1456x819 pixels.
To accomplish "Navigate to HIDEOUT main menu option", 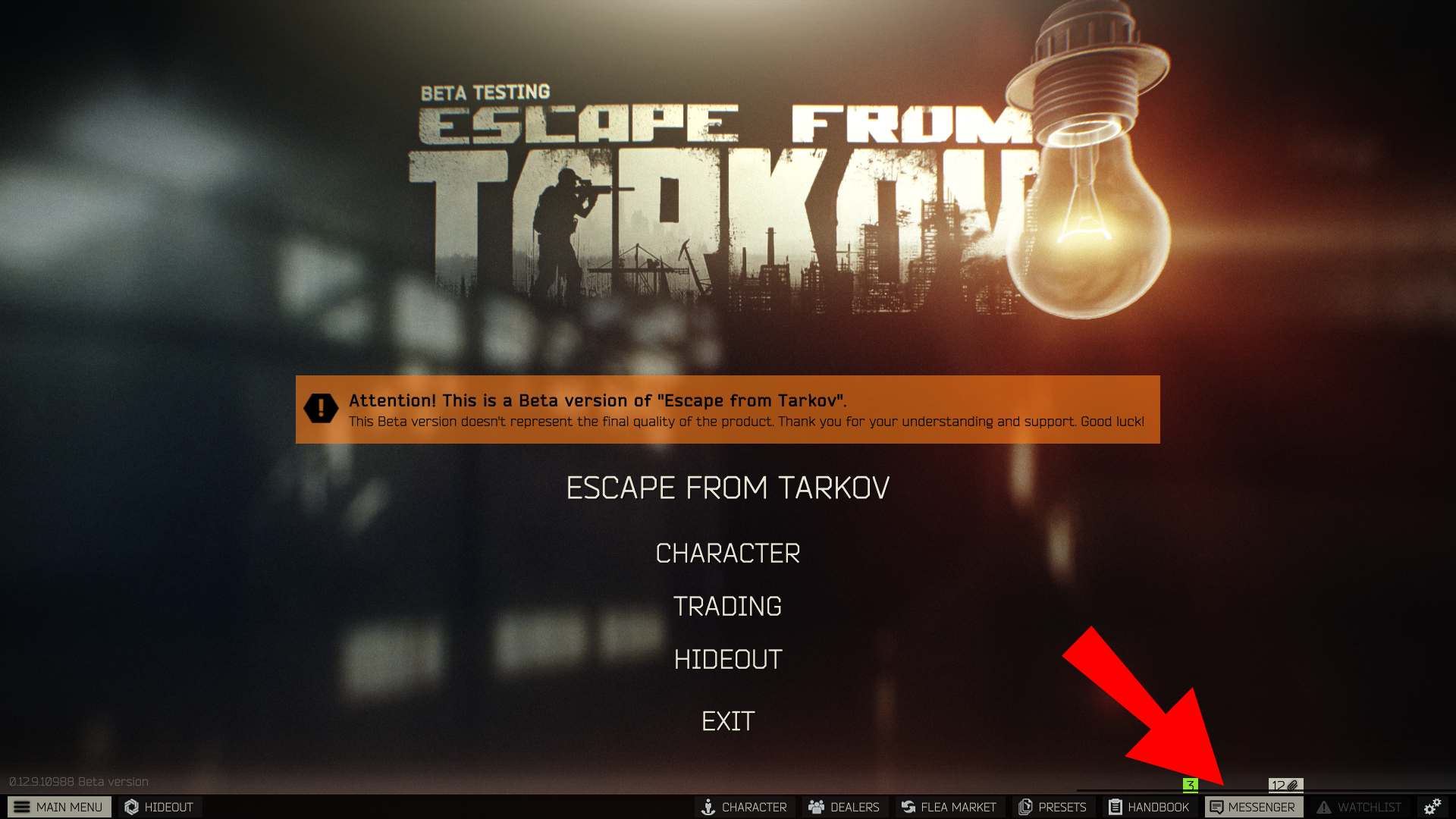I will 728,660.
